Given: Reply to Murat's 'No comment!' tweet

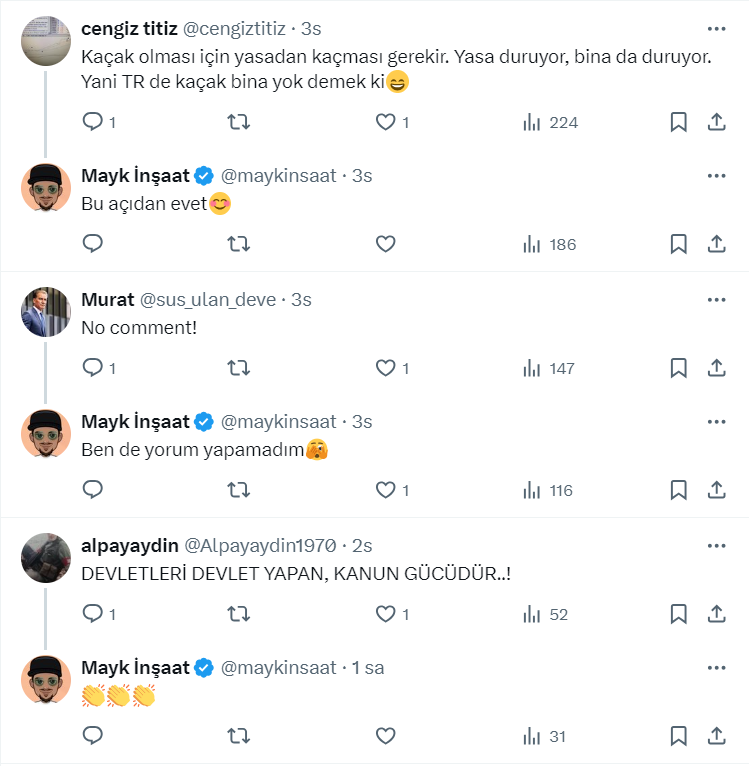Looking at the screenshot, I should click(93, 368).
